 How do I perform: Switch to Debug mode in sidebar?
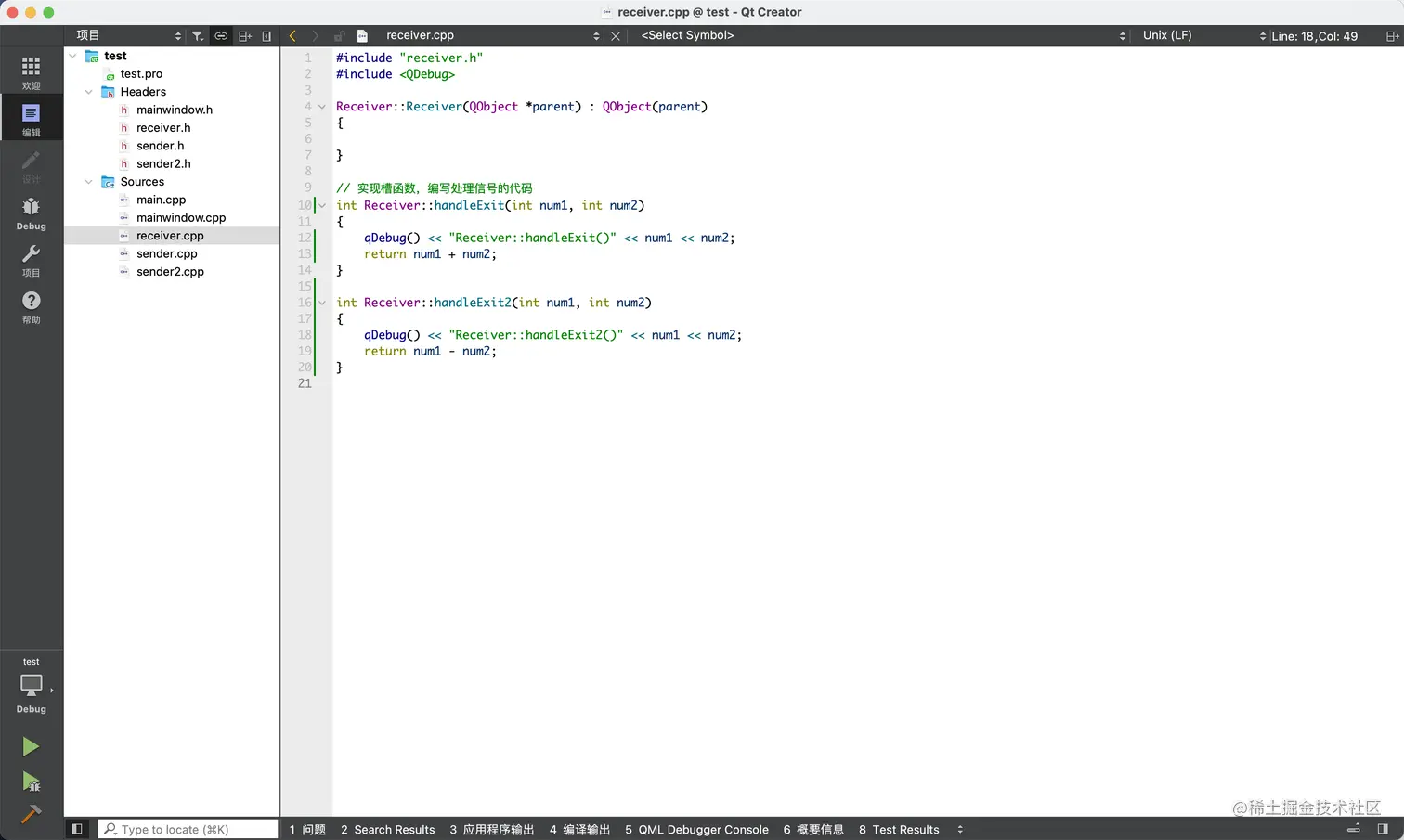click(x=31, y=213)
